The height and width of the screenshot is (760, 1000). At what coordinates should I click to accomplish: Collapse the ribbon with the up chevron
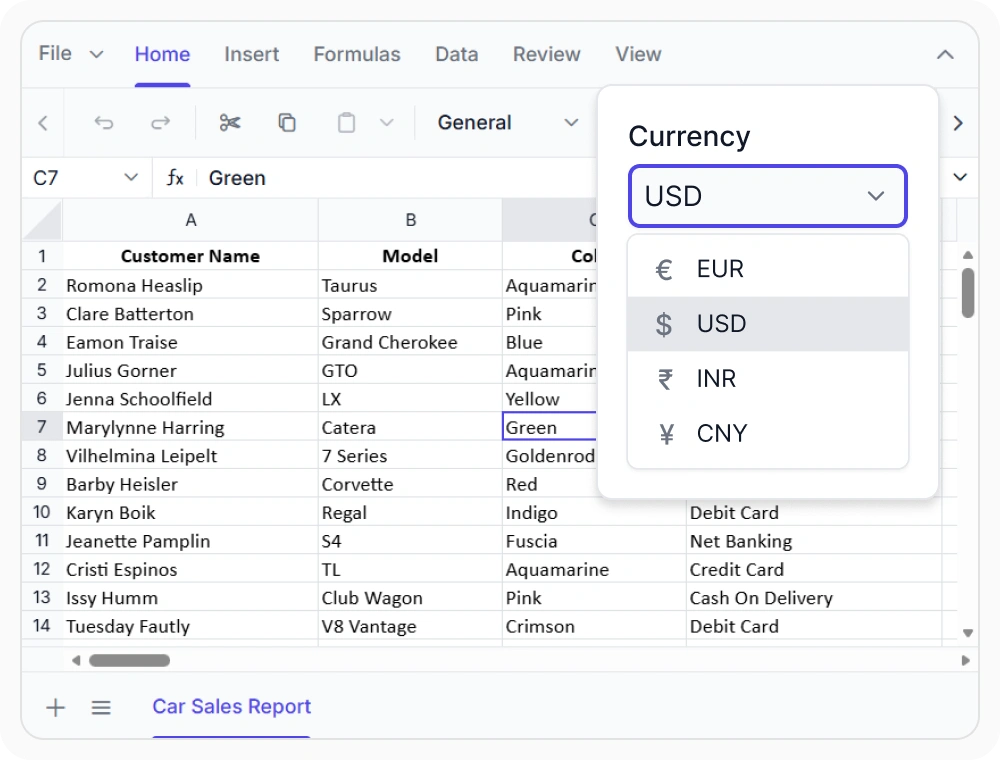click(945, 55)
